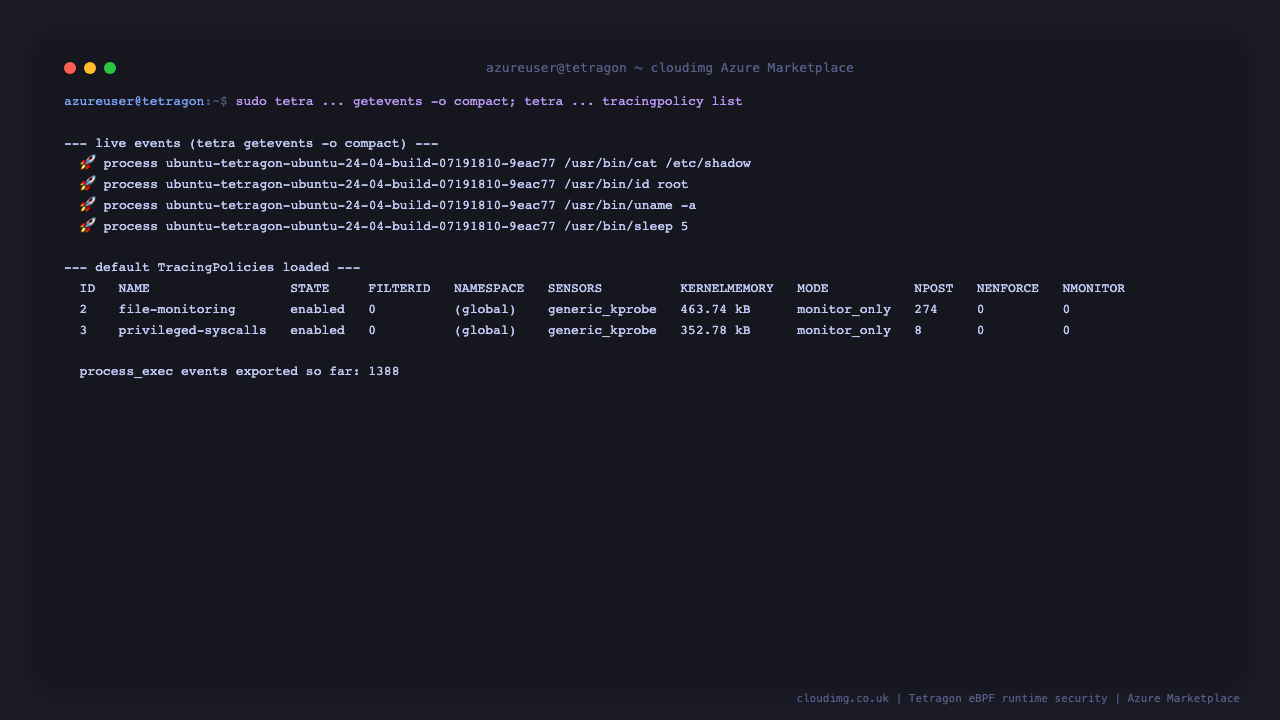Click the NPOST value 8
Image resolution: width=1280 pixels, height=720 pixels.
[918, 330]
